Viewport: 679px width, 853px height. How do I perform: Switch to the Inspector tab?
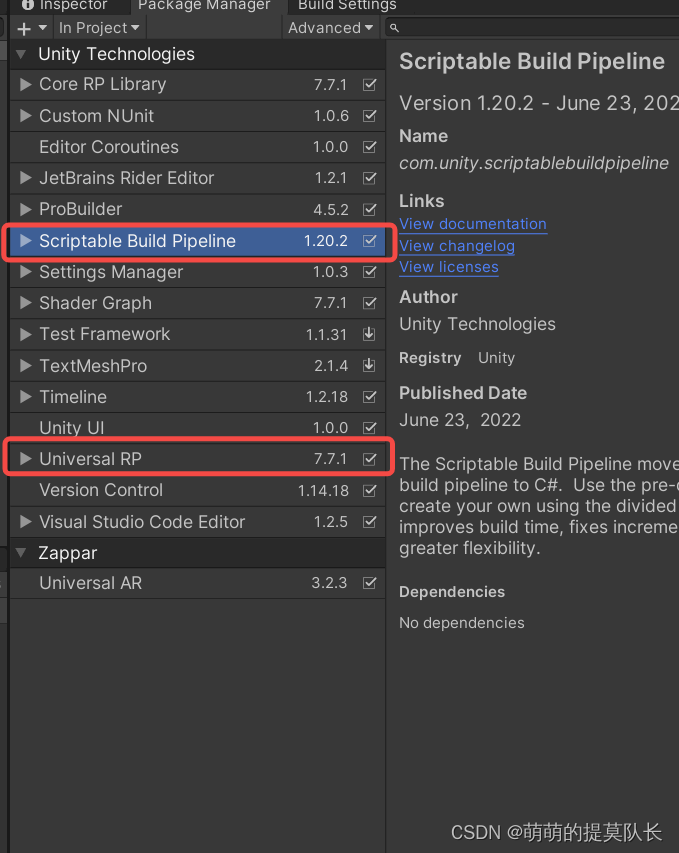(x=64, y=5)
